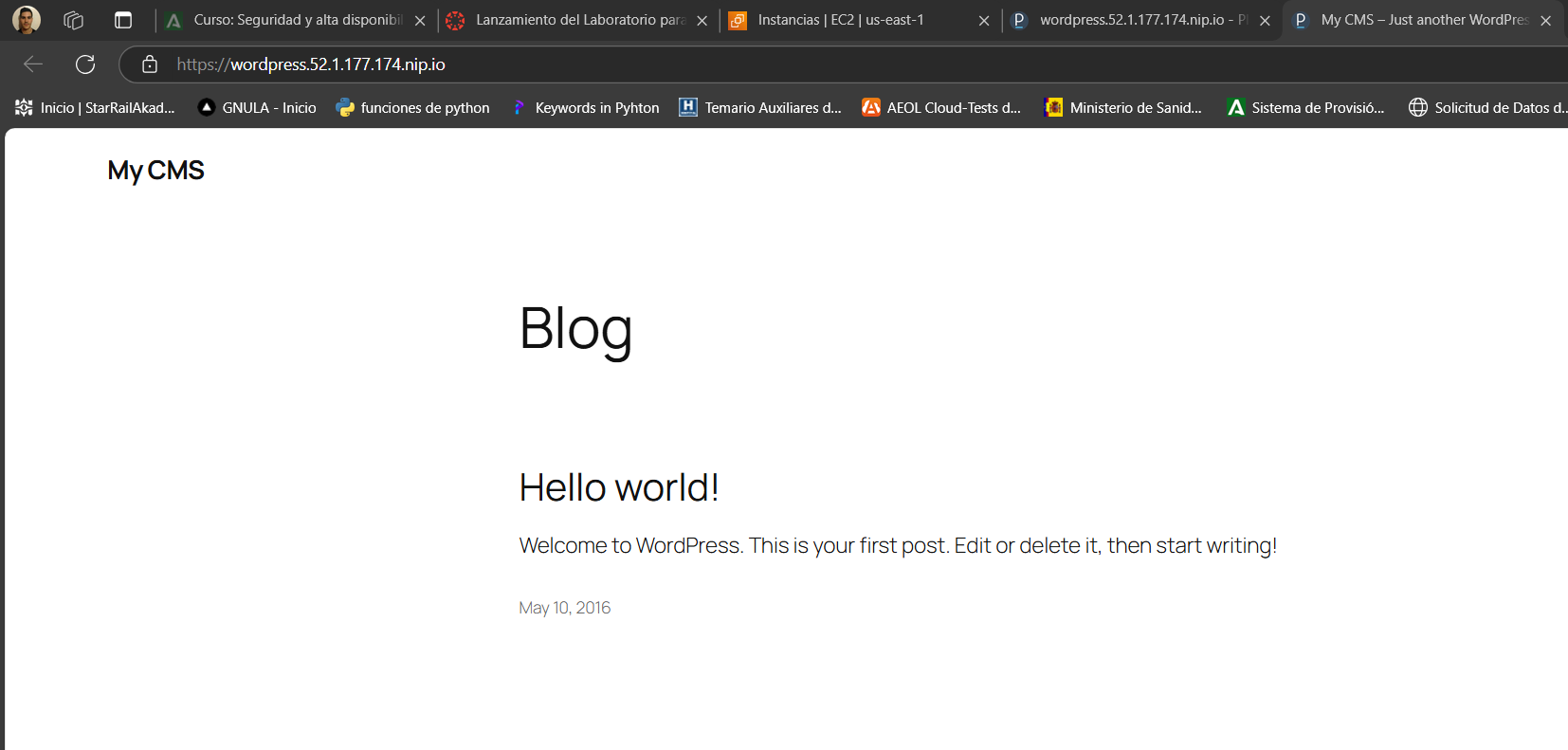Click the browser back arrow
Viewport: 1568px width, 750px height.
tap(33, 64)
